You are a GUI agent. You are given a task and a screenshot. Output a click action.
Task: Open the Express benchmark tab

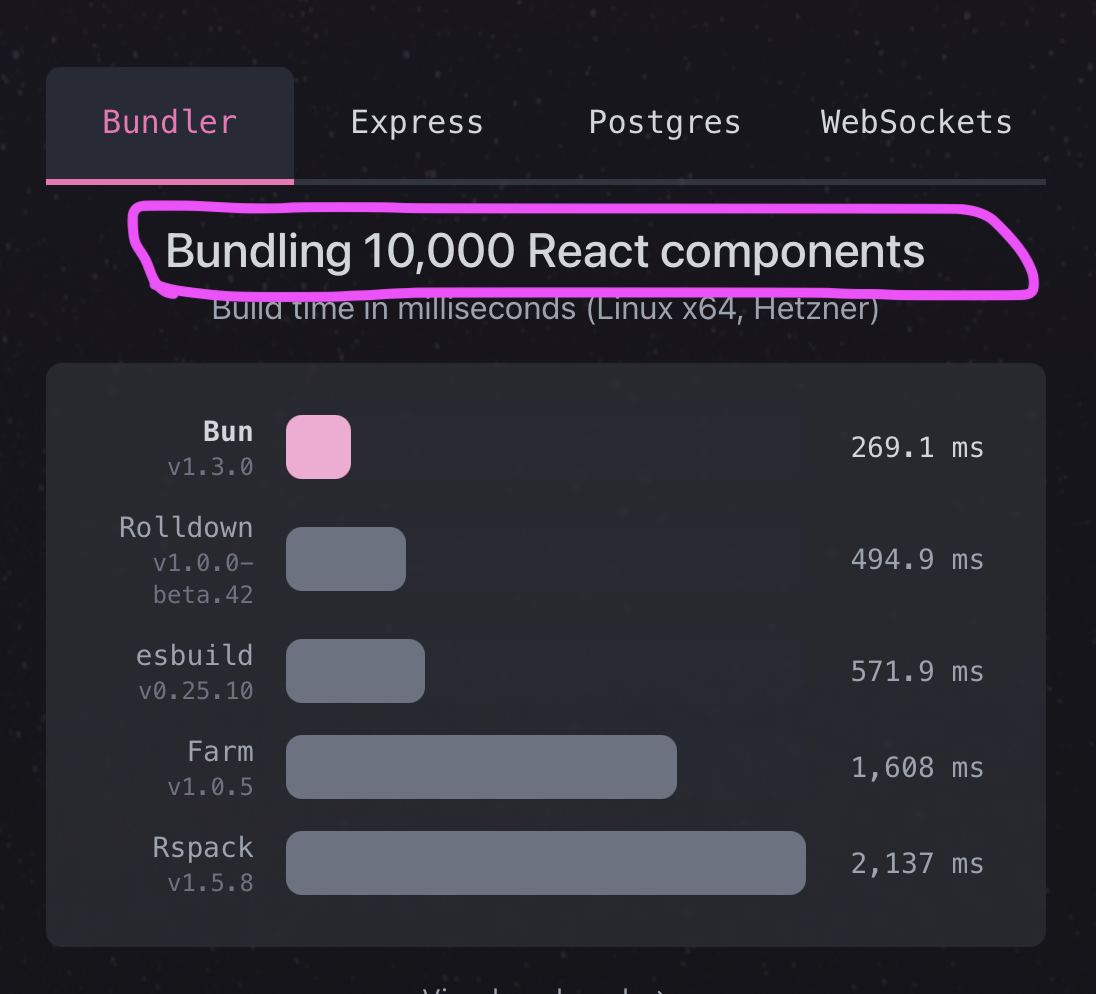[x=417, y=123]
